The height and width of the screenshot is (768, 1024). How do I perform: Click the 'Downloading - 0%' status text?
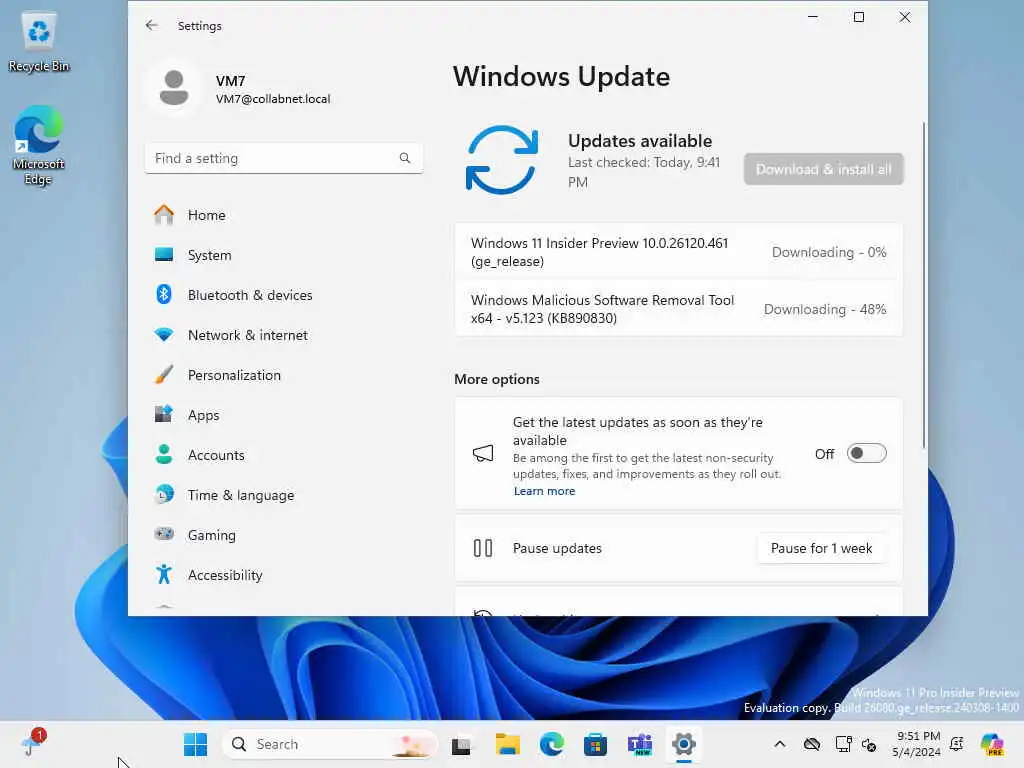coord(829,252)
